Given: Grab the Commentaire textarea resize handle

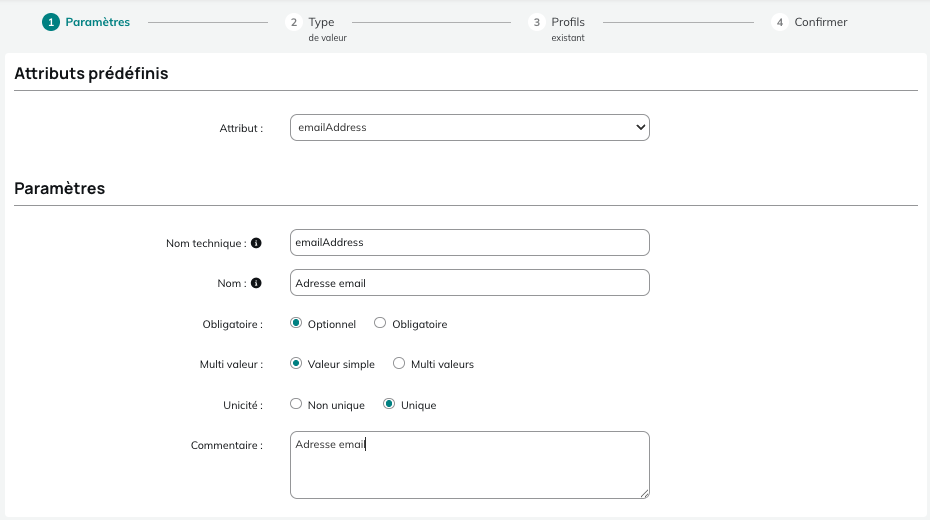Looking at the screenshot, I should point(645,493).
